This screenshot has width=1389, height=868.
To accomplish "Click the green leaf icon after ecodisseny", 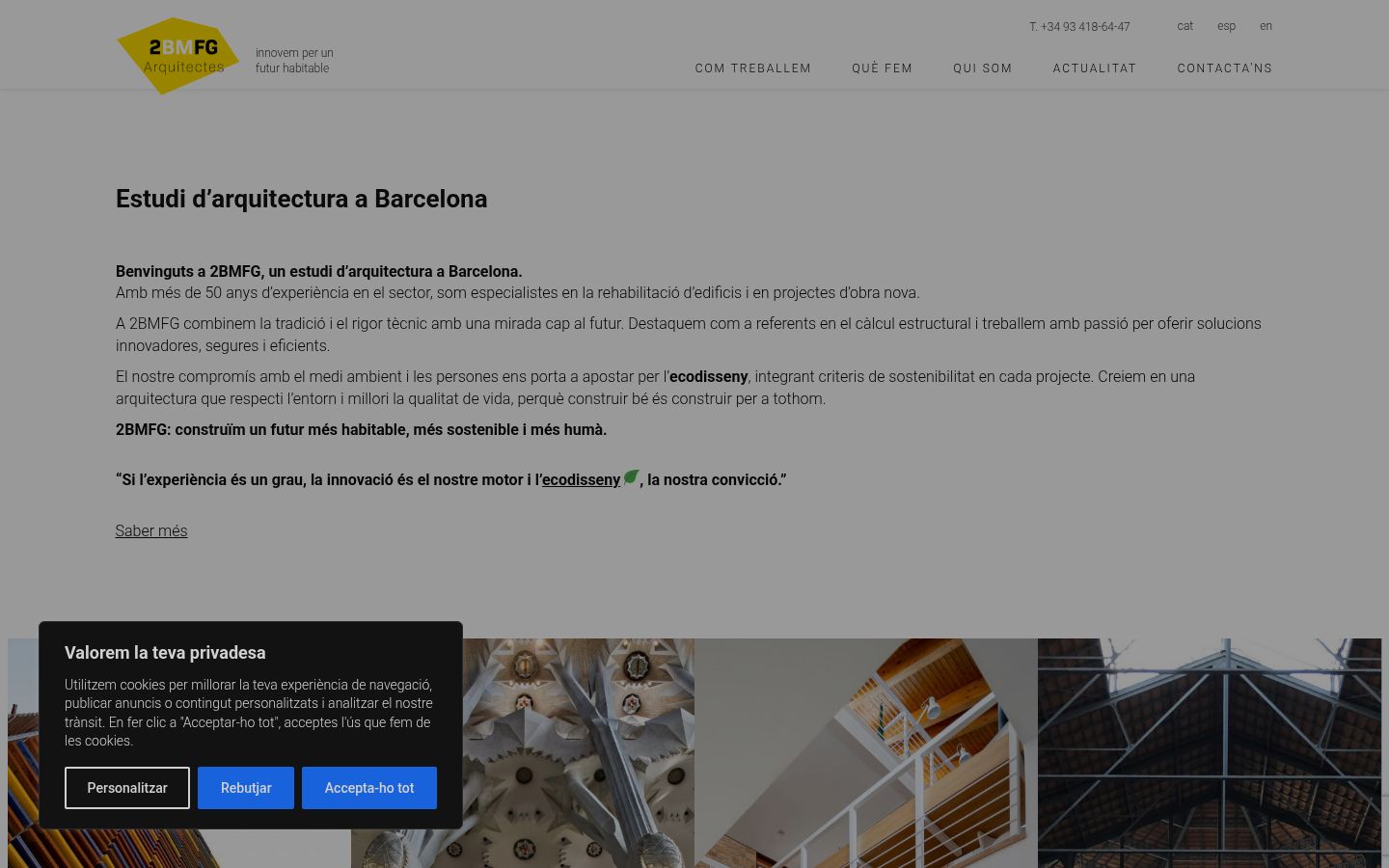I will (631, 477).
